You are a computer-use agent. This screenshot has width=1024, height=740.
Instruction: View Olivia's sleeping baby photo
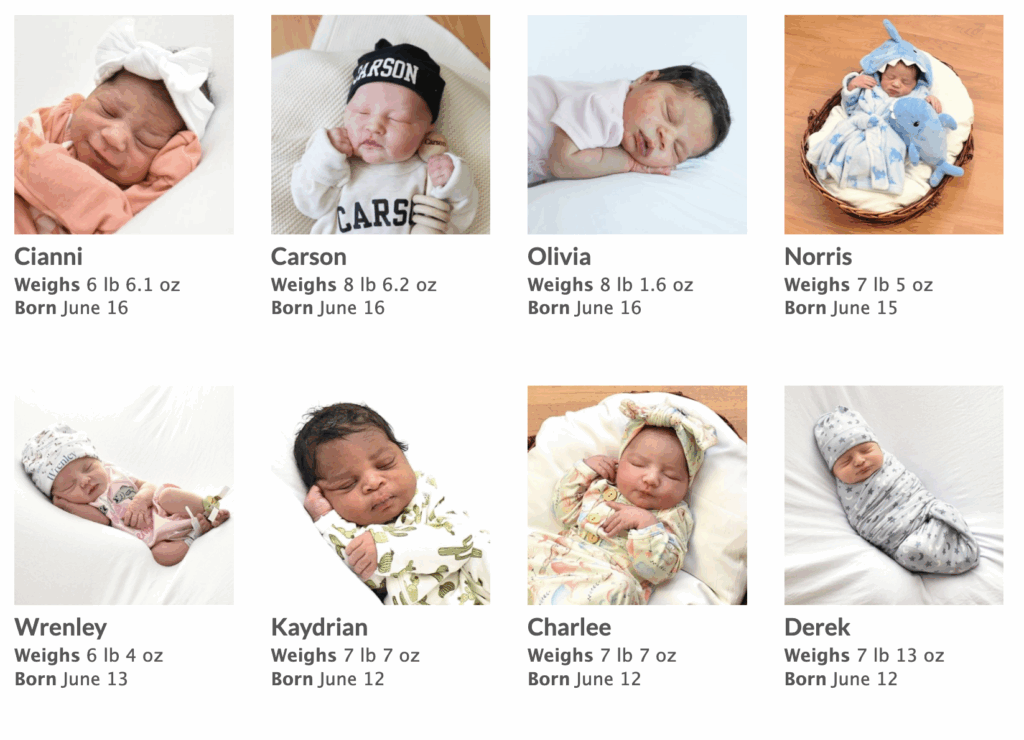(637, 125)
